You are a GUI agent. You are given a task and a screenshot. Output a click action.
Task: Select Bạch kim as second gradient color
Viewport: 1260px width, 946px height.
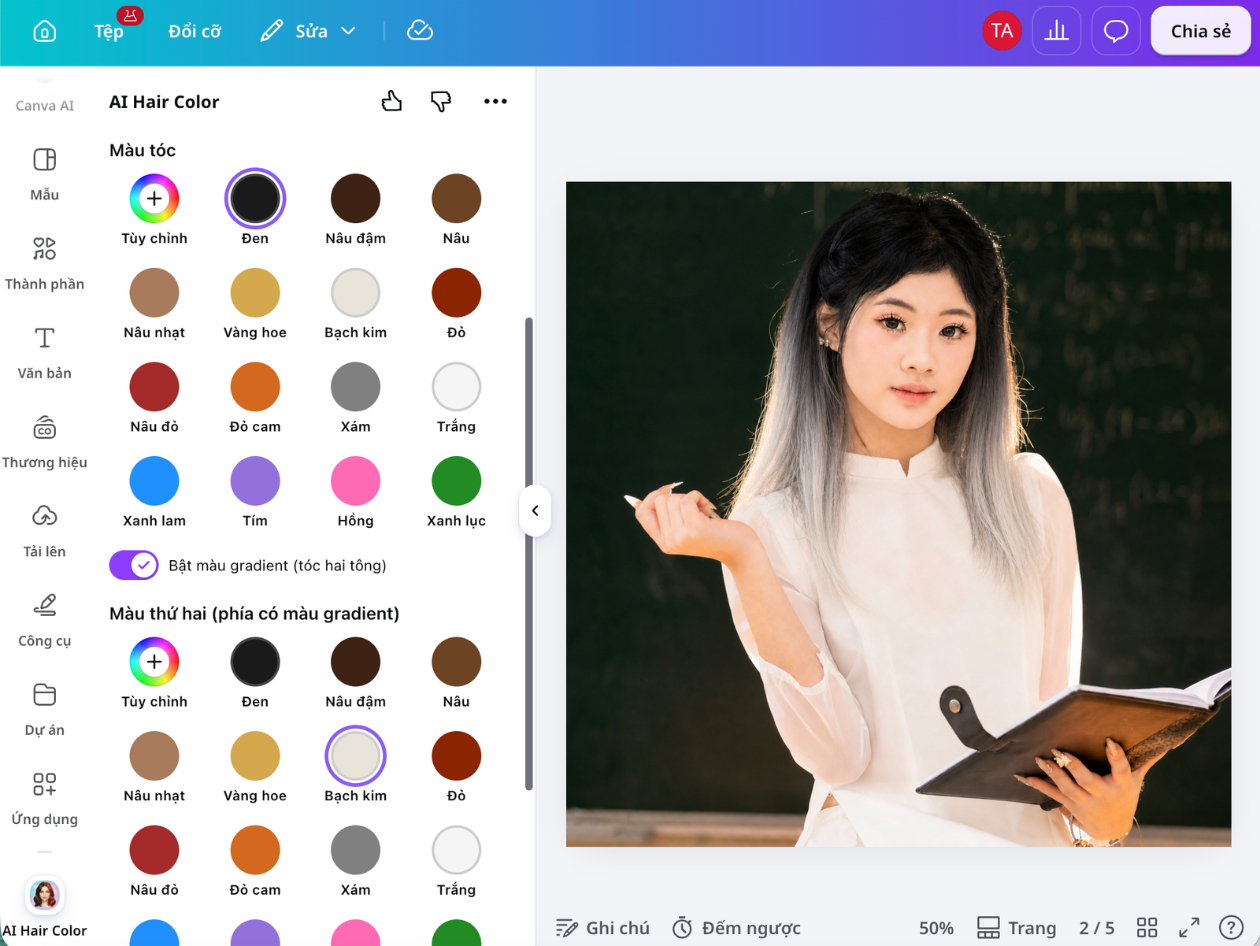click(x=355, y=755)
